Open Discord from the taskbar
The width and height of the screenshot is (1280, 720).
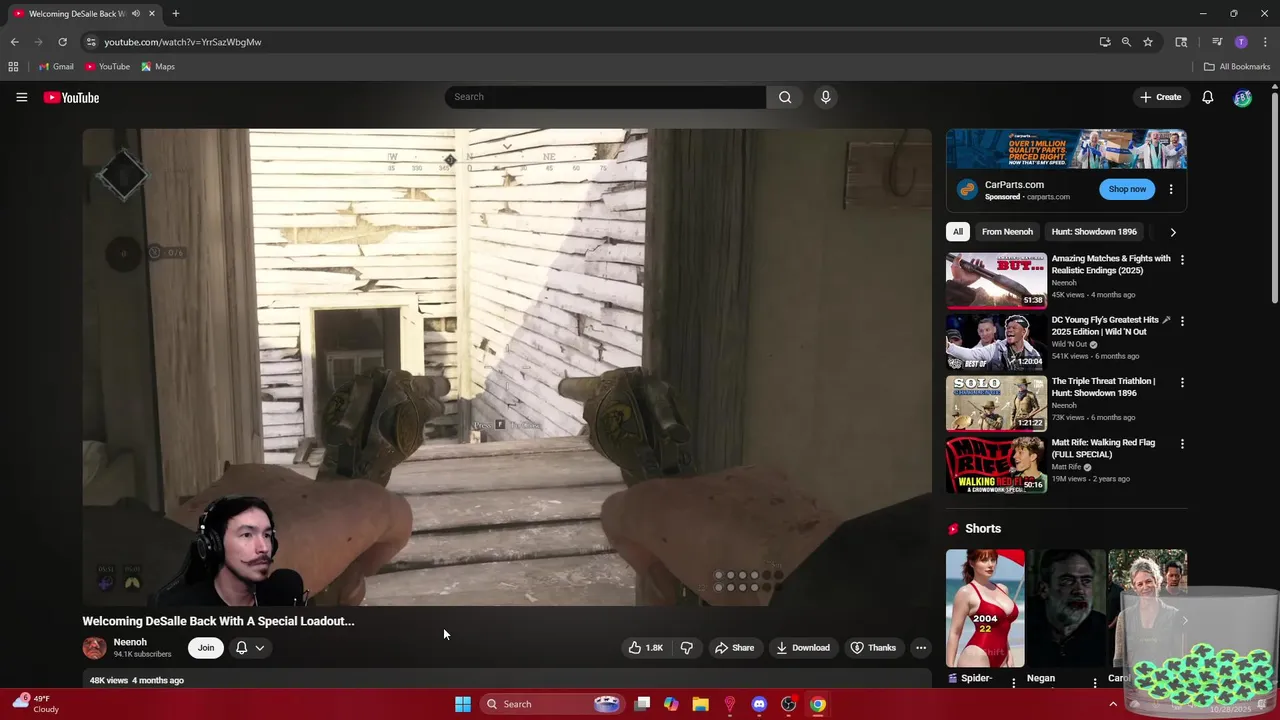(x=759, y=704)
